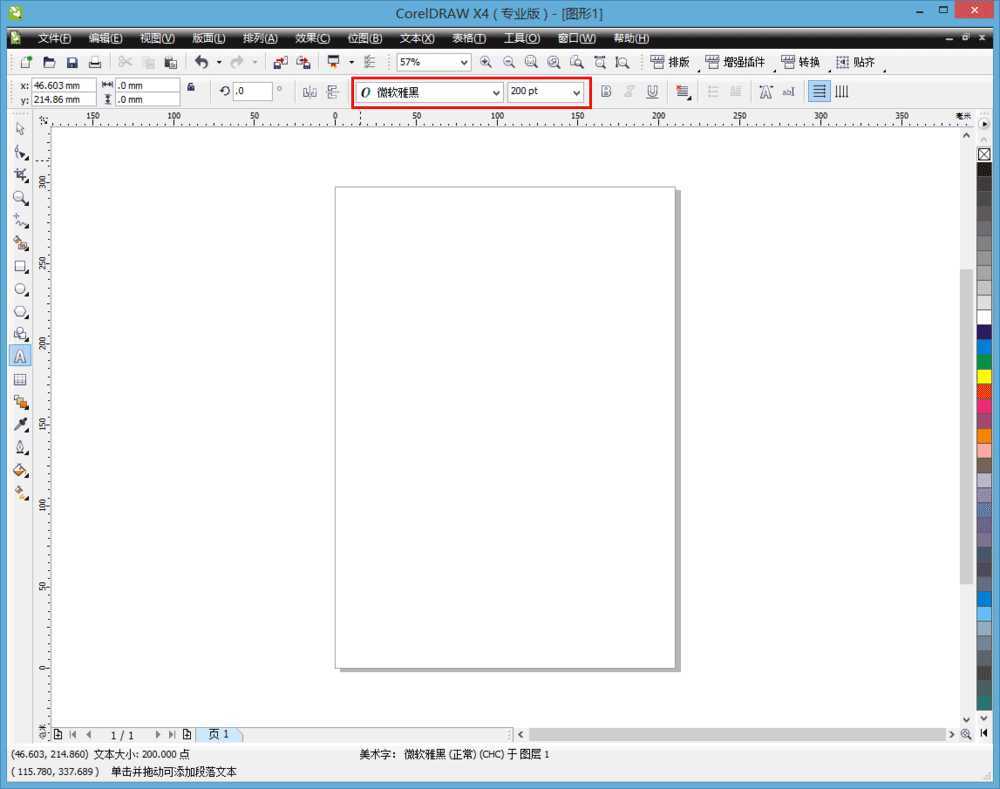Image resolution: width=1000 pixels, height=789 pixels.
Task: Click the Undo arrow icon
Action: tap(201, 62)
